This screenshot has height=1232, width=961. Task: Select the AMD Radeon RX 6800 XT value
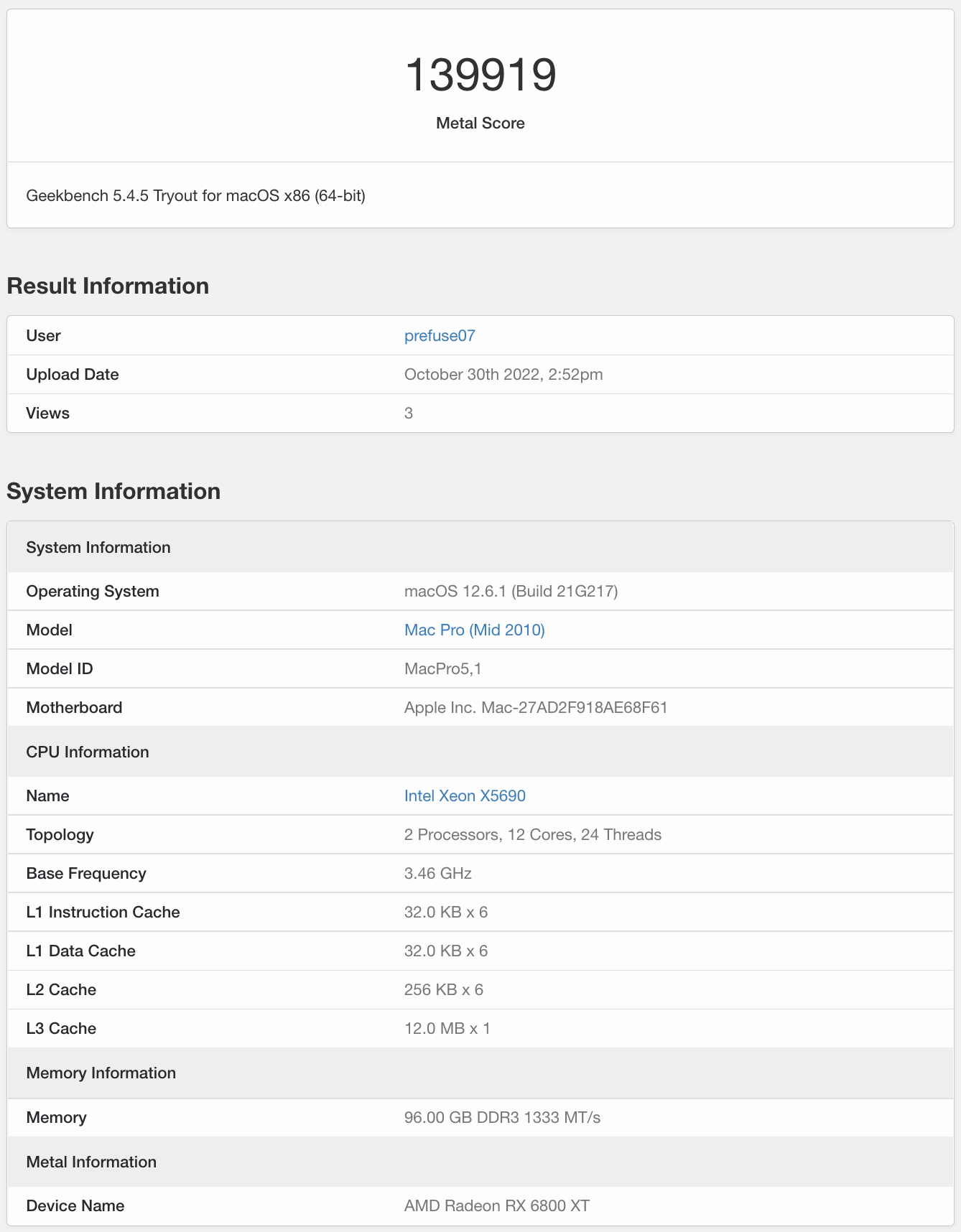[497, 1205]
